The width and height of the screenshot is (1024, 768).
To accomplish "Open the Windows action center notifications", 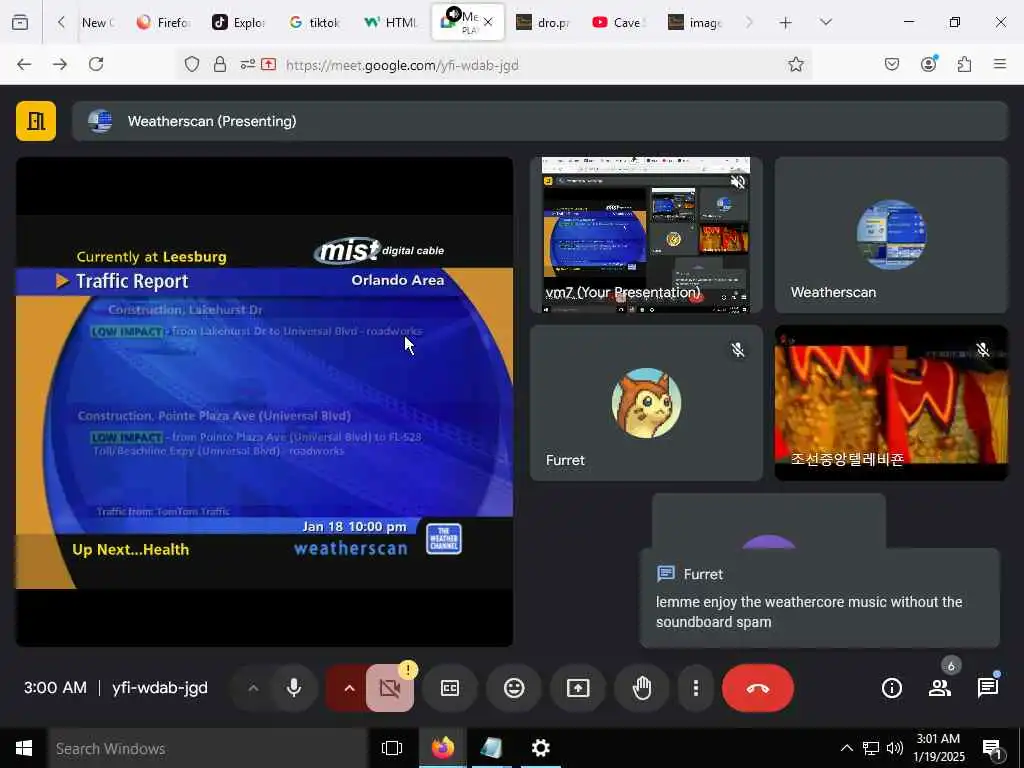I will (993, 748).
